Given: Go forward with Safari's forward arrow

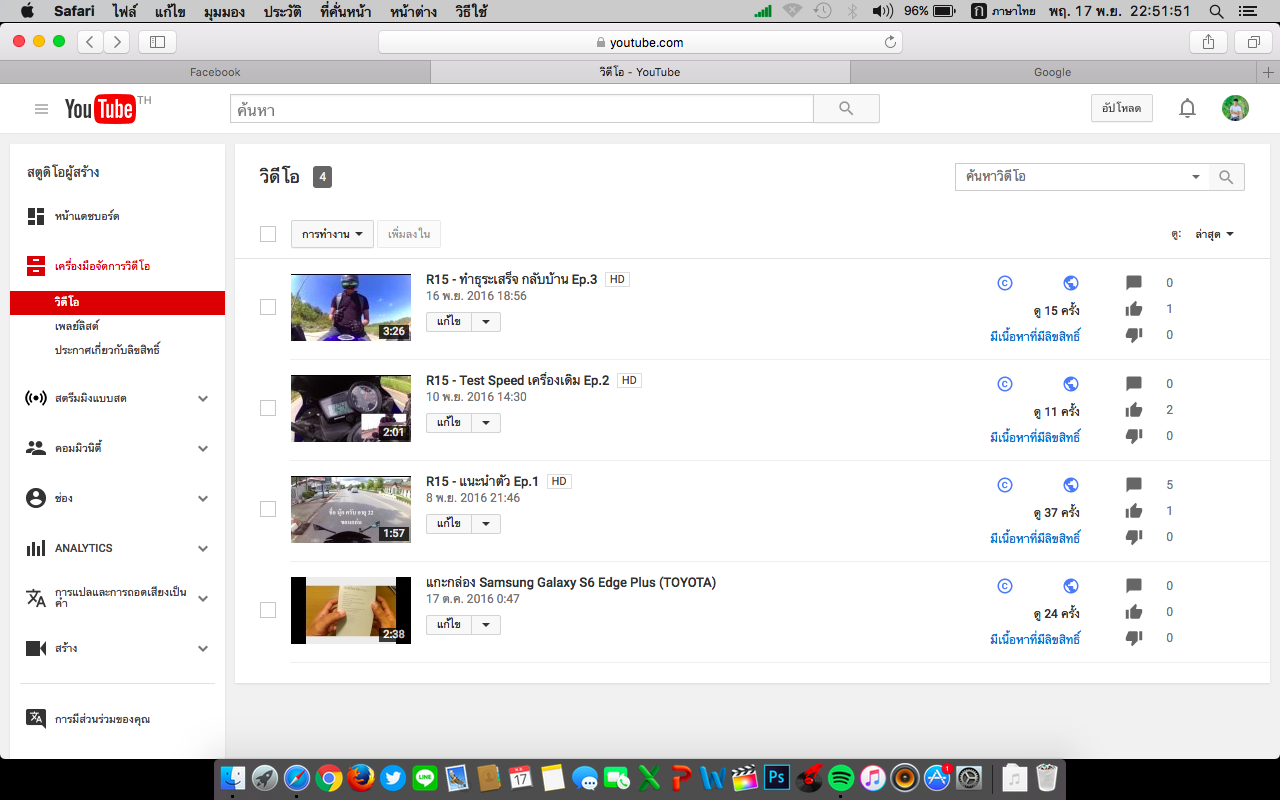Looking at the screenshot, I should click(x=117, y=42).
